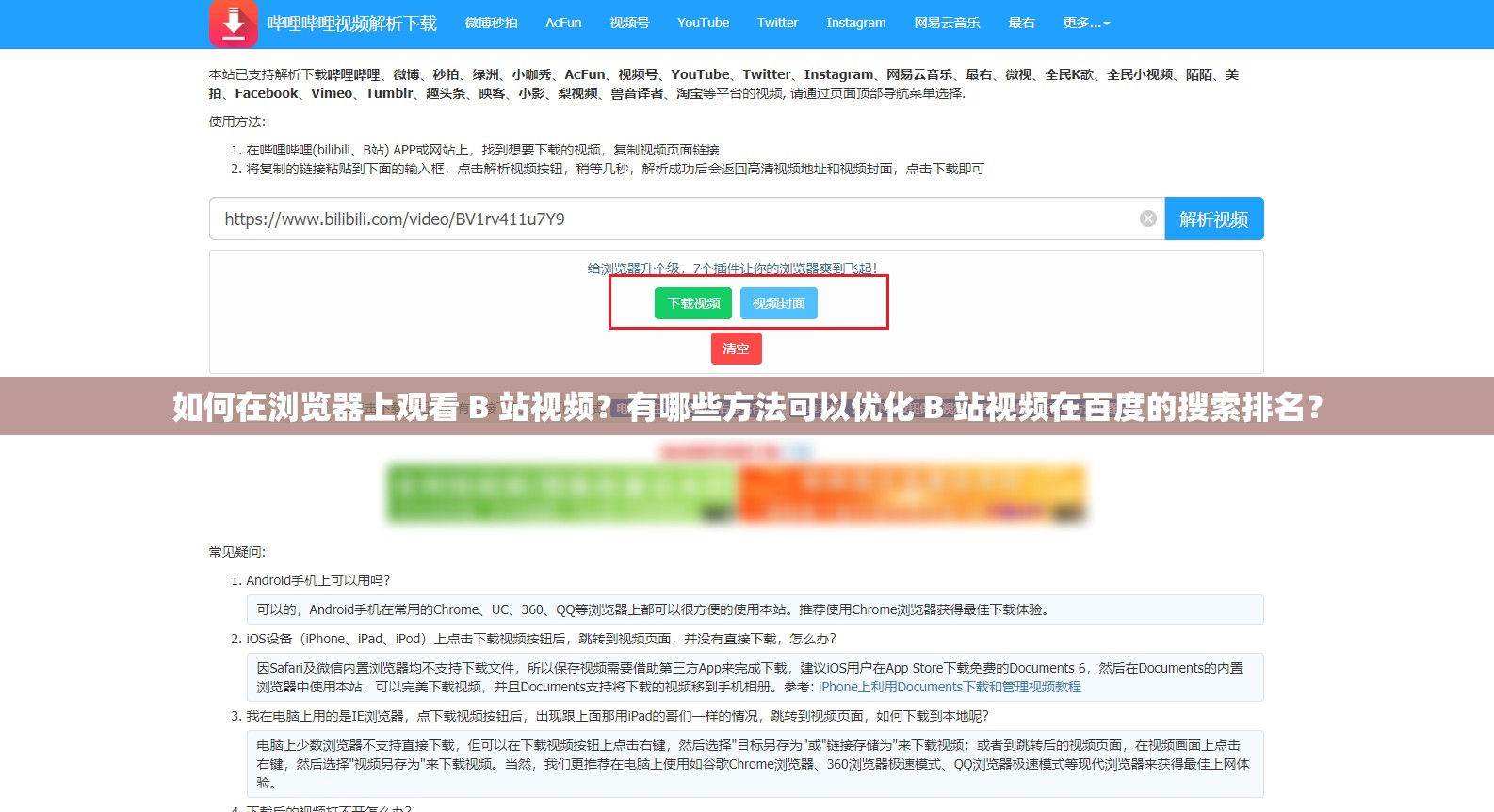This screenshot has height=812, width=1494.
Task: Focus the bilibili video URL input field
Action: click(x=687, y=219)
